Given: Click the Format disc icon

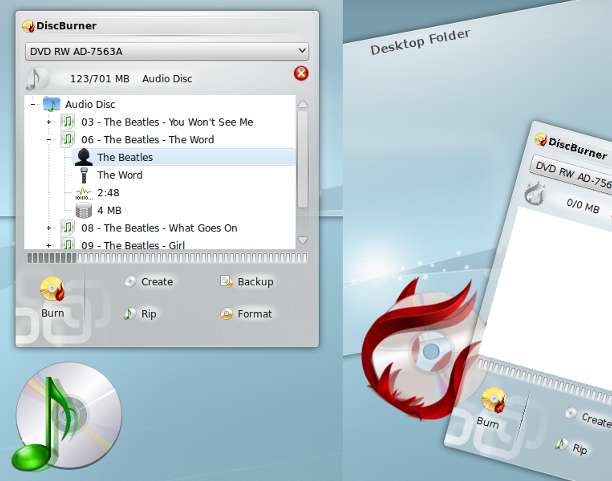Looking at the screenshot, I should (226, 314).
